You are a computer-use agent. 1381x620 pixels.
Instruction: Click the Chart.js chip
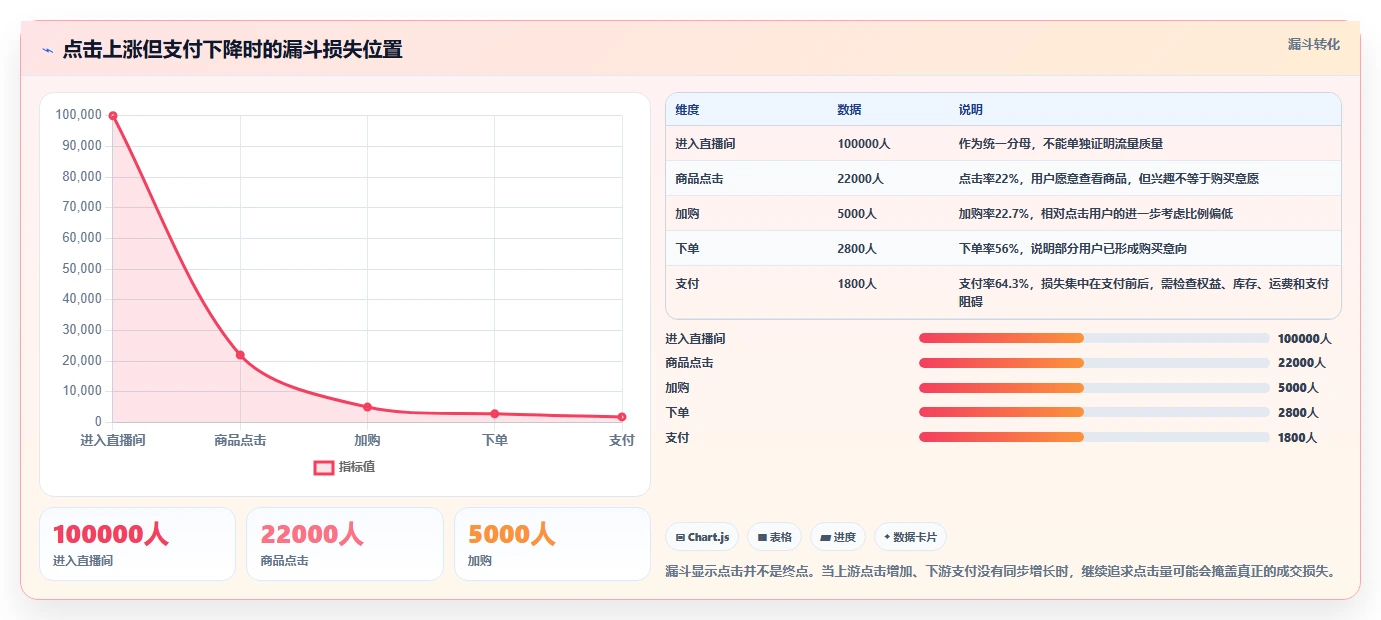[x=702, y=537]
